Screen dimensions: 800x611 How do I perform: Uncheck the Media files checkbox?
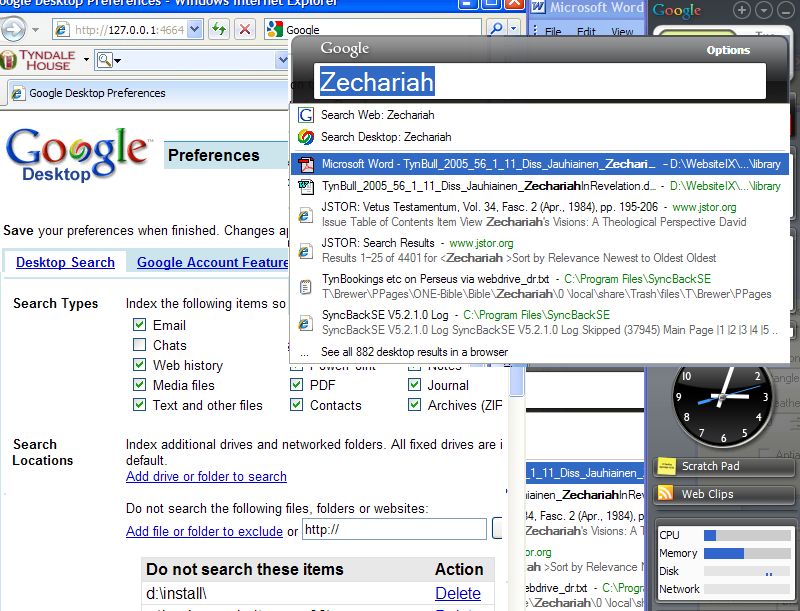pos(139,385)
